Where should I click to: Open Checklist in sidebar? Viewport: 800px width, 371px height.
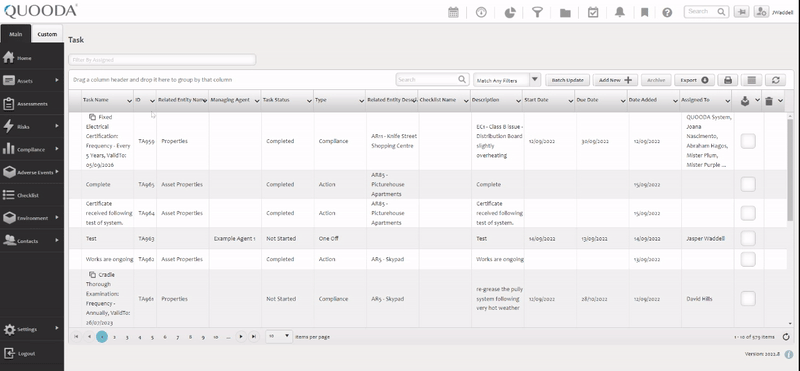[32, 195]
